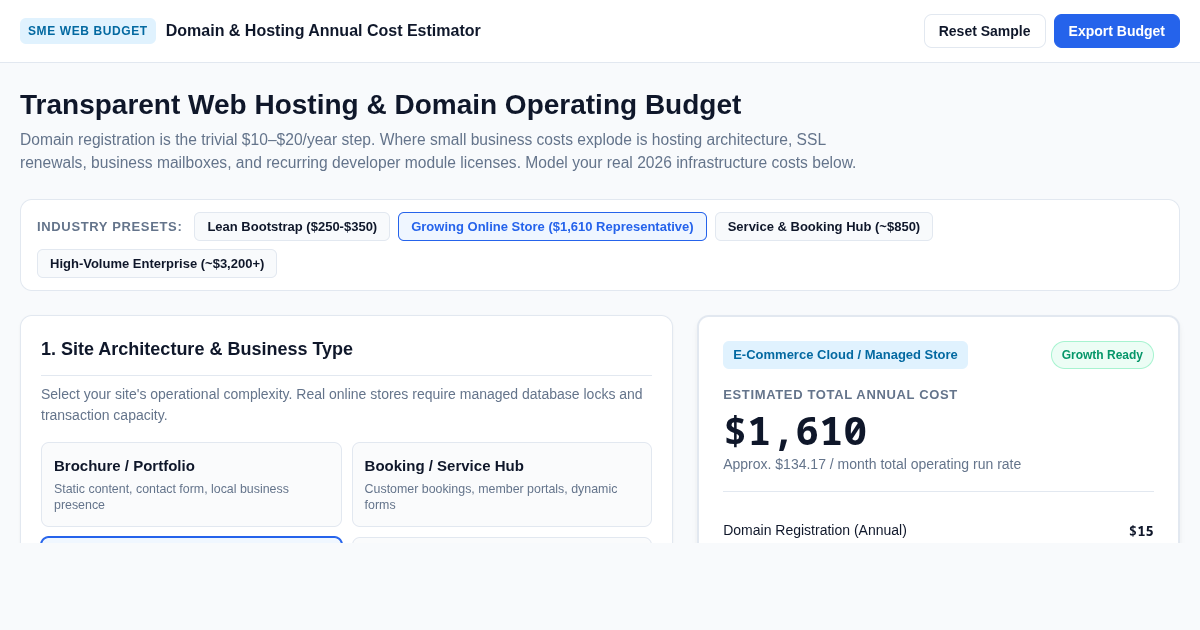Click the ESTIMATED TOTAL ANNUAL COST label
Image resolution: width=1200 pixels, height=630 pixels.
pyautogui.click(x=840, y=394)
